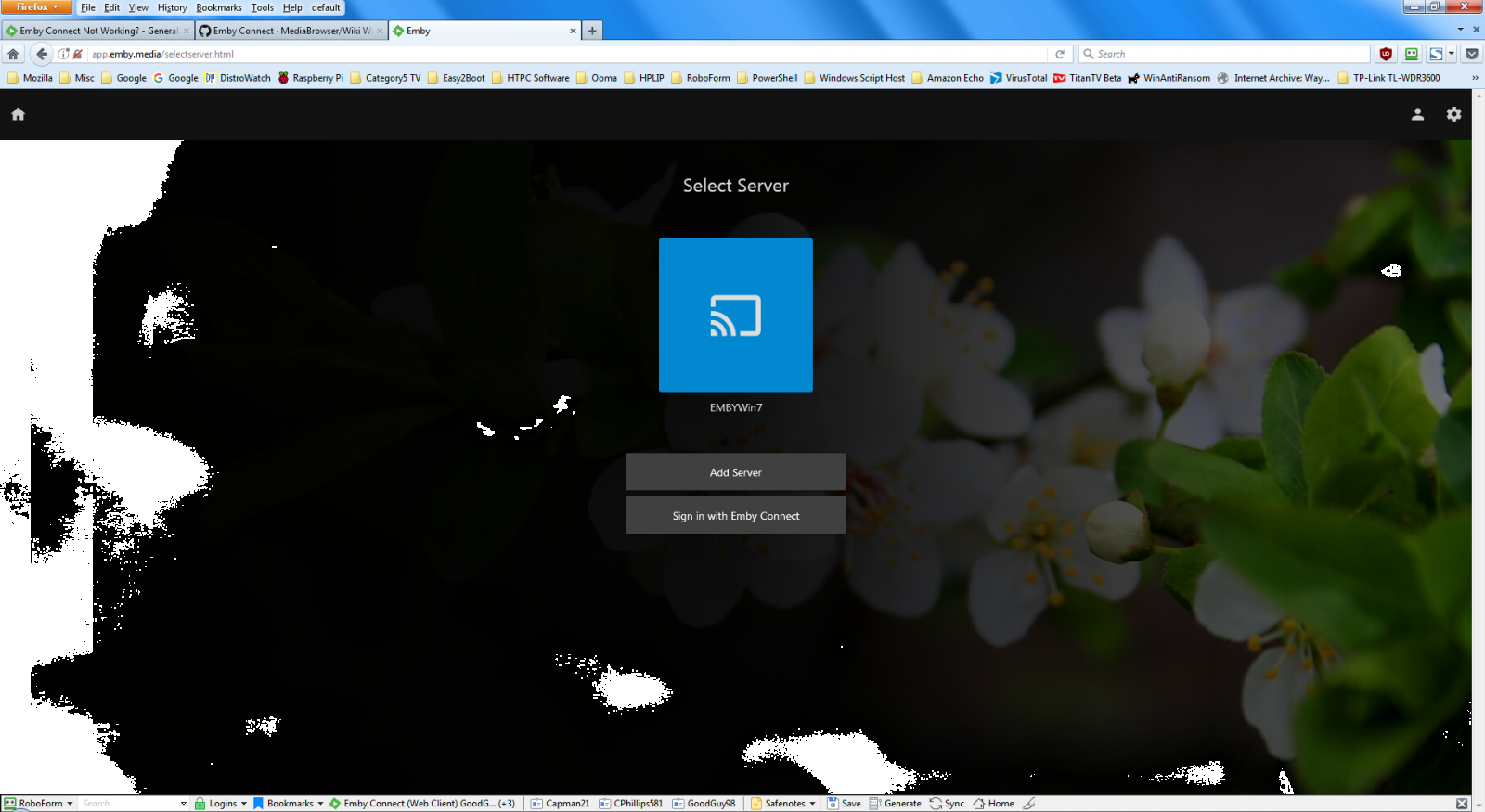Open the Misc bookmarks folder
The image size is (1485, 812).
click(x=77, y=78)
